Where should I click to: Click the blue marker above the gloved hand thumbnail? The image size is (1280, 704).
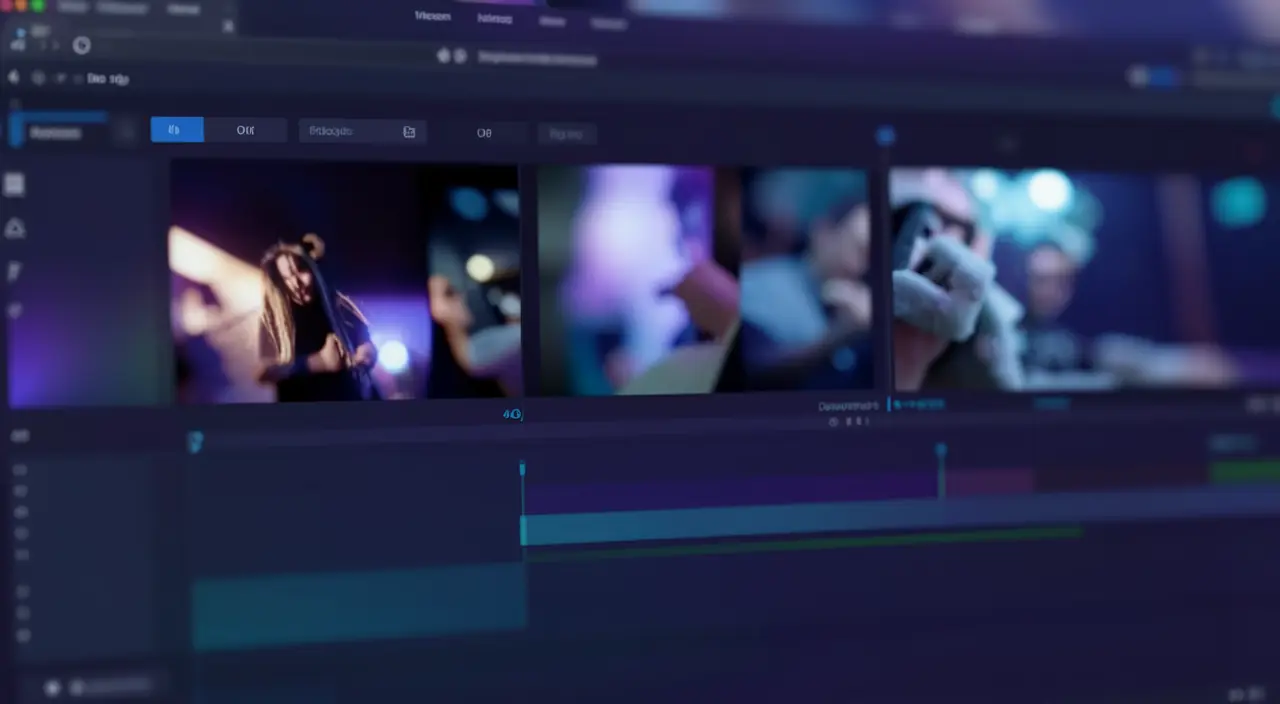pos(885,135)
